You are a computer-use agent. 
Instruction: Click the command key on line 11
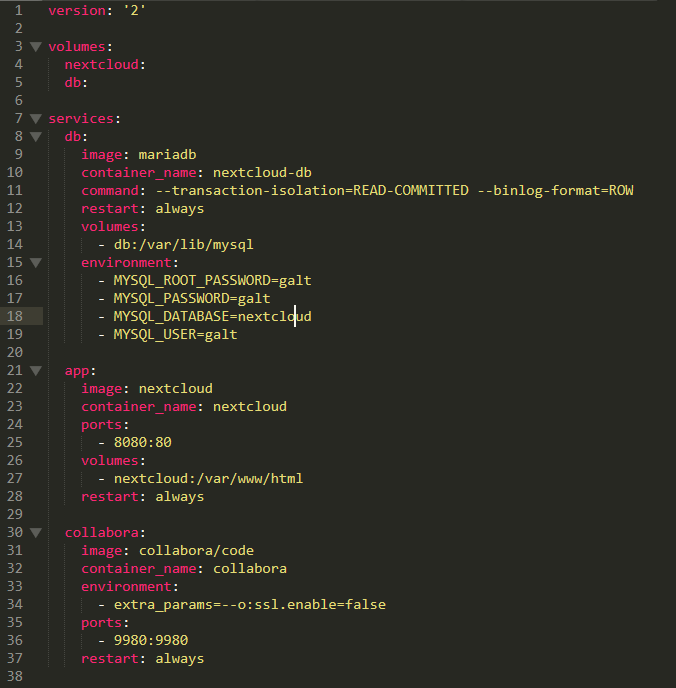[110, 190]
